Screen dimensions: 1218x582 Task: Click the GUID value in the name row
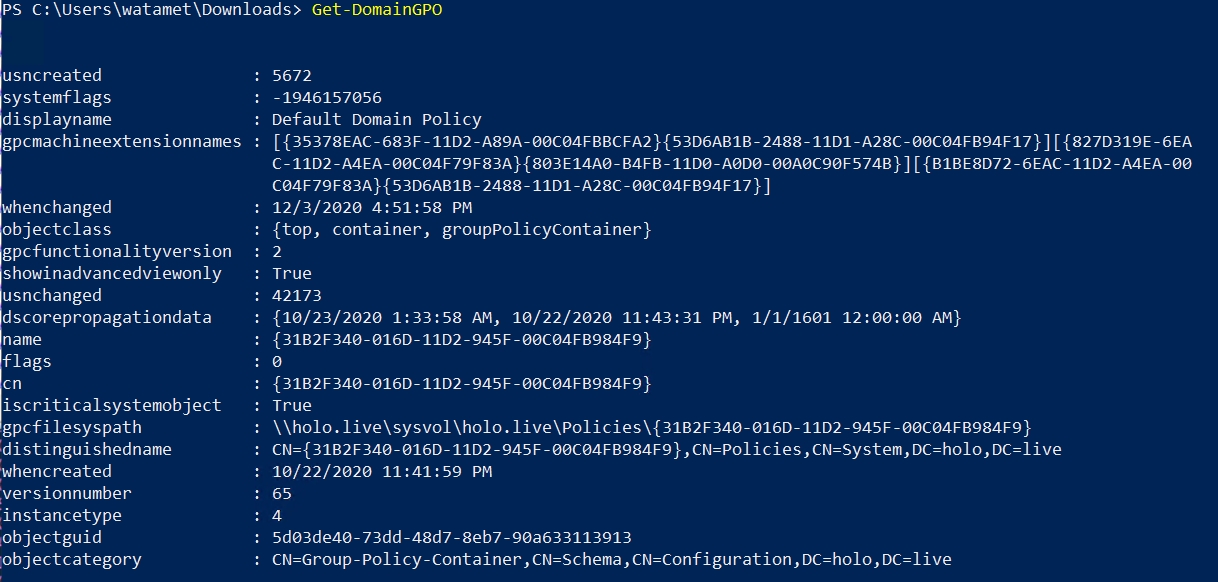coord(461,339)
